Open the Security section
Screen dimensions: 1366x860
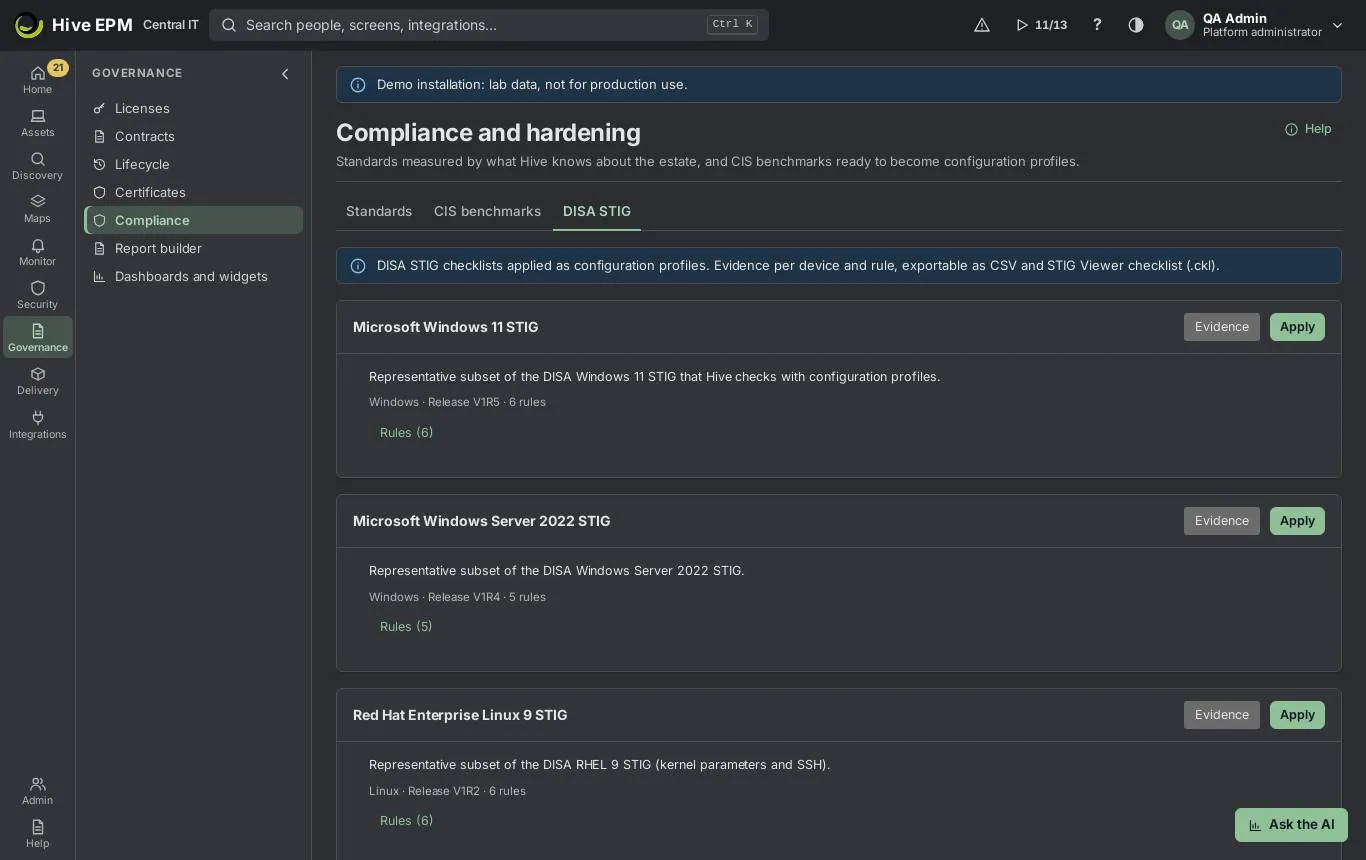(x=37, y=295)
